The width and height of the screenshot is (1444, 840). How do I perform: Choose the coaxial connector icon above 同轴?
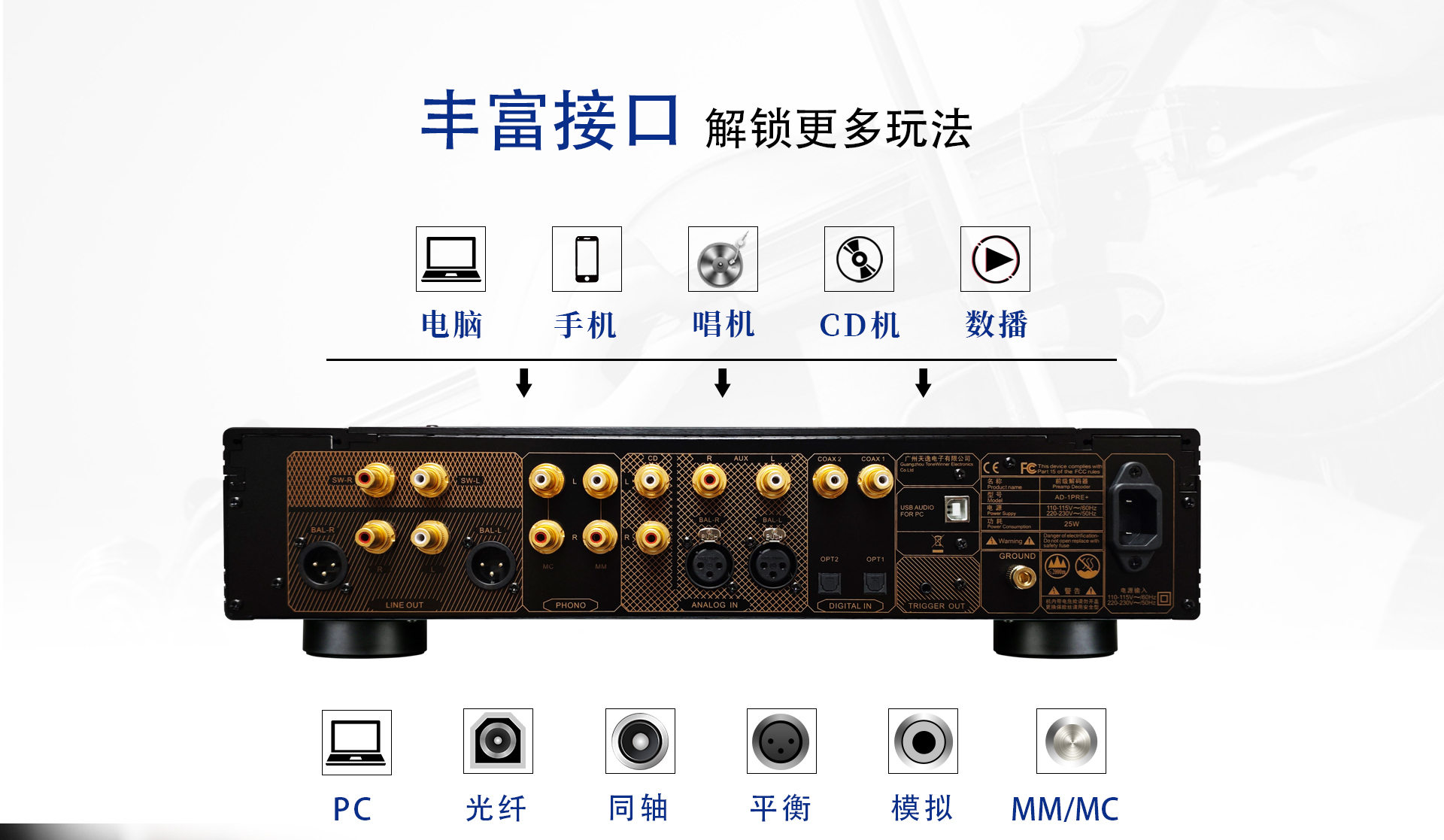pyautogui.click(x=640, y=741)
